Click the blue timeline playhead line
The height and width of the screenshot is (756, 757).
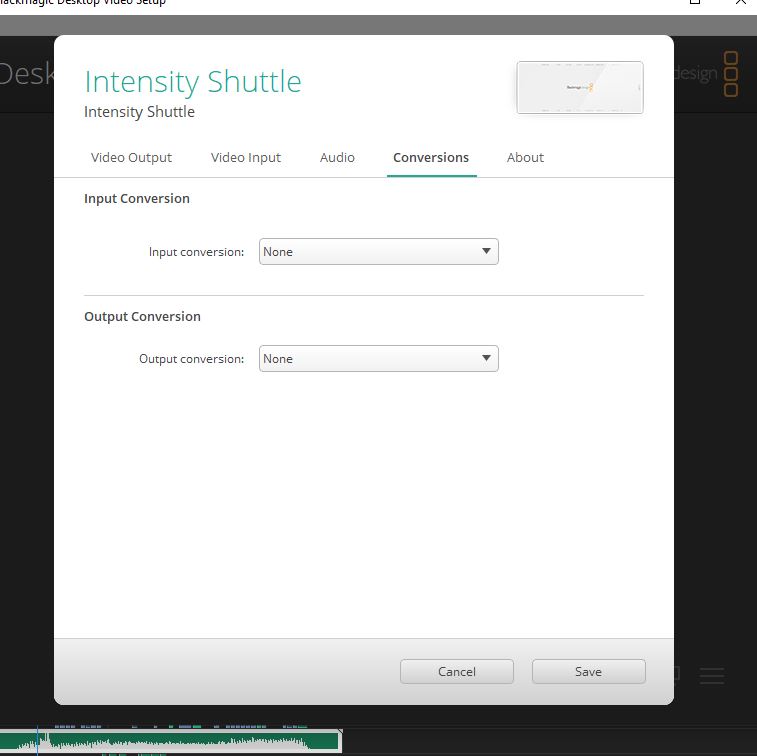pyautogui.click(x=37, y=740)
